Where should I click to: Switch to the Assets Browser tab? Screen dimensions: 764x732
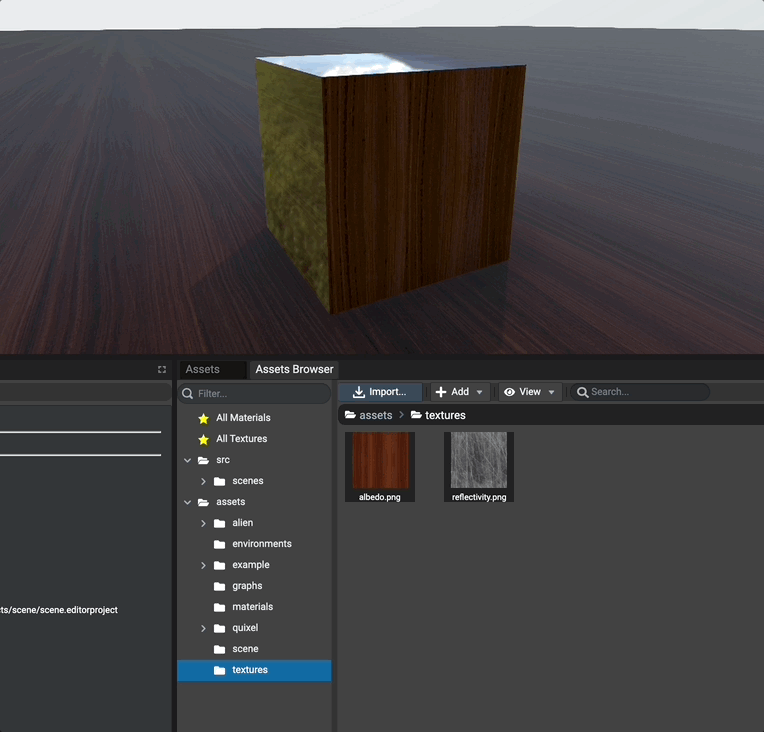pos(294,369)
